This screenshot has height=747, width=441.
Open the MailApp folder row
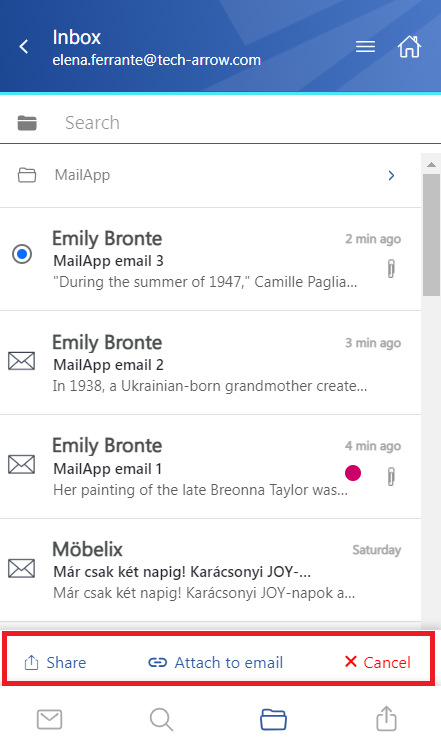(x=210, y=175)
